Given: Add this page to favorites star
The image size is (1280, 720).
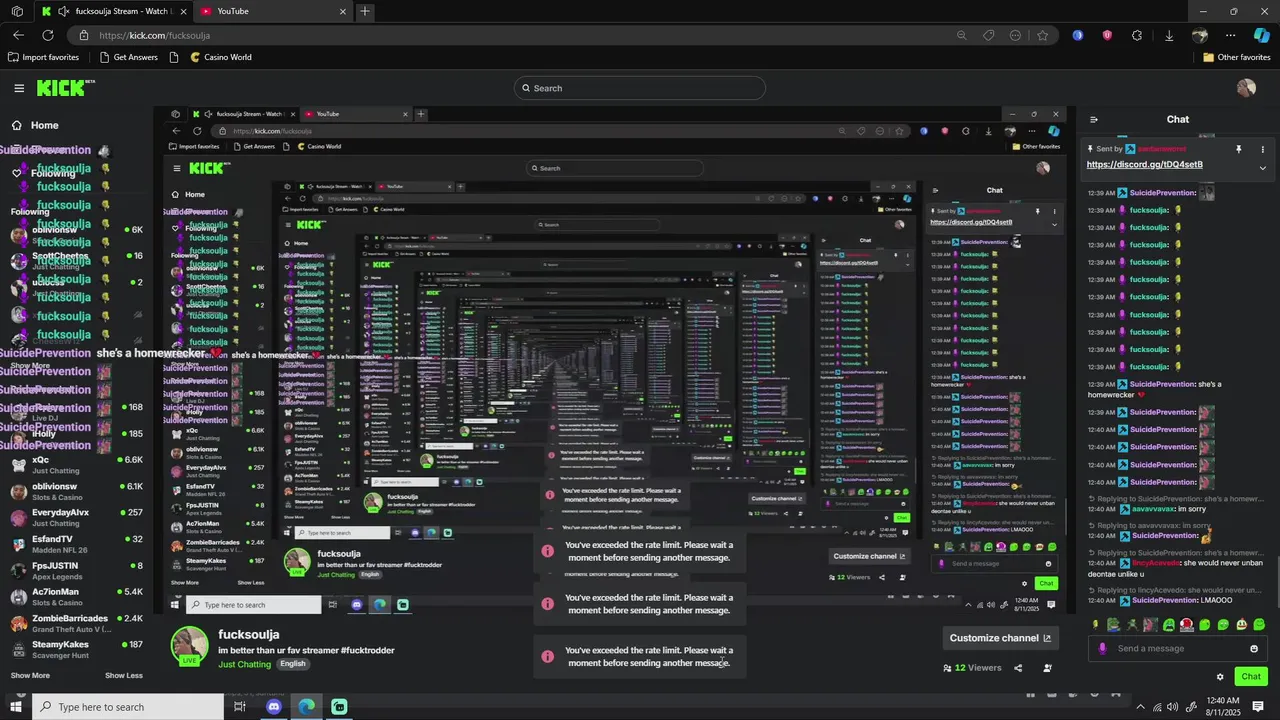Looking at the screenshot, I should [x=1043, y=35].
